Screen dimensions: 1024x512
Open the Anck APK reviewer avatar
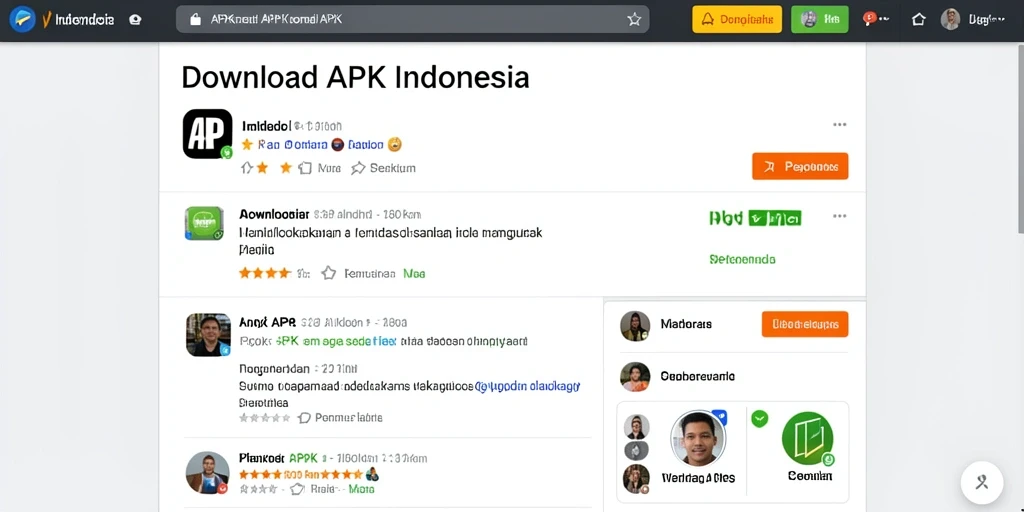[x=208, y=334]
